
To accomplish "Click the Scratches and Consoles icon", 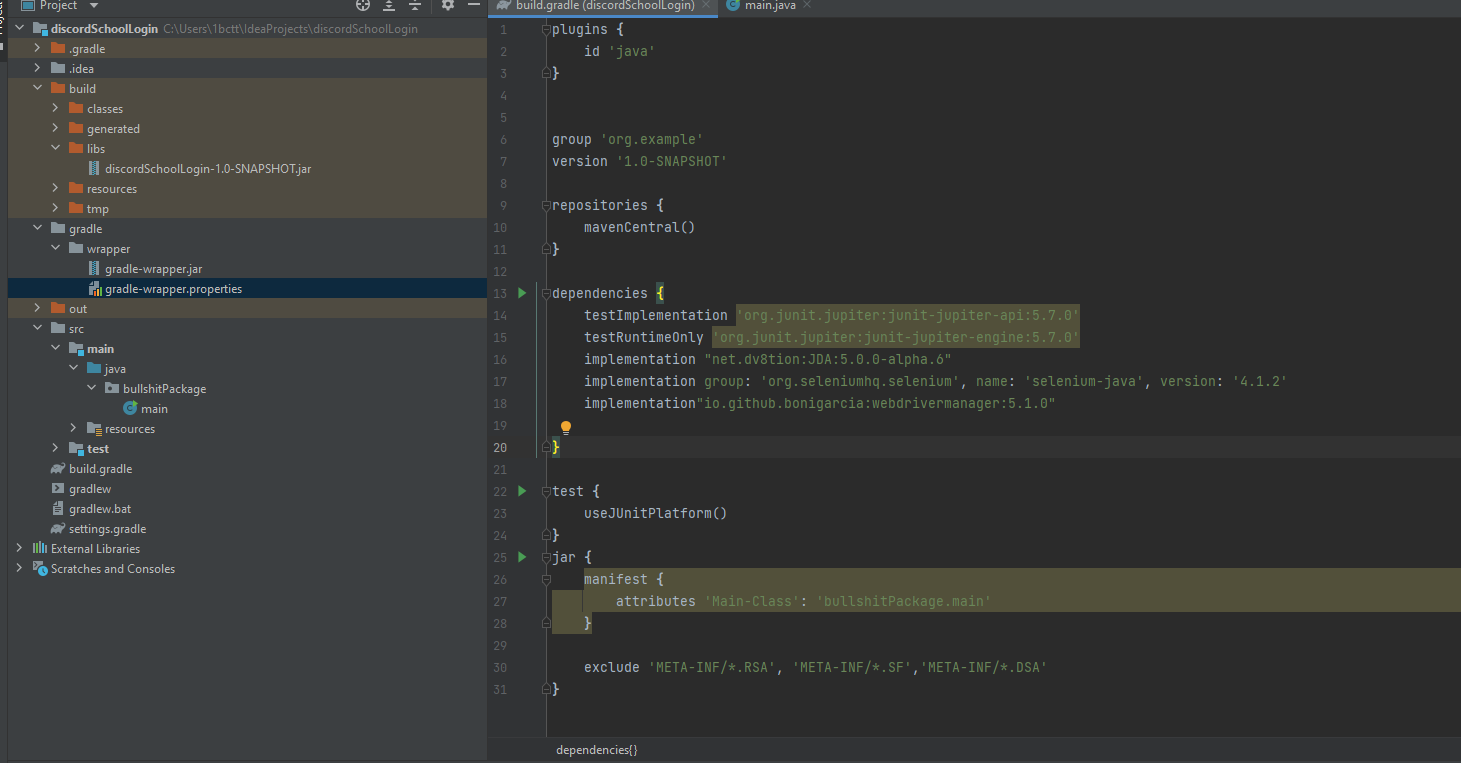I will (x=40, y=569).
